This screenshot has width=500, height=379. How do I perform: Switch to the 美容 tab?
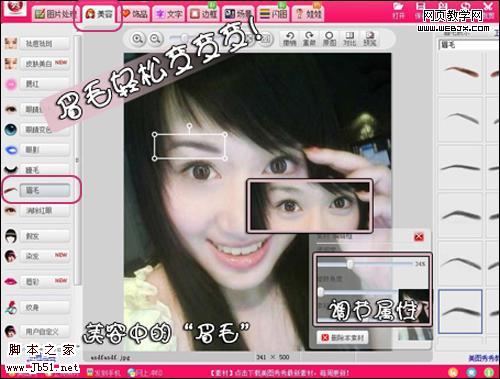point(99,14)
